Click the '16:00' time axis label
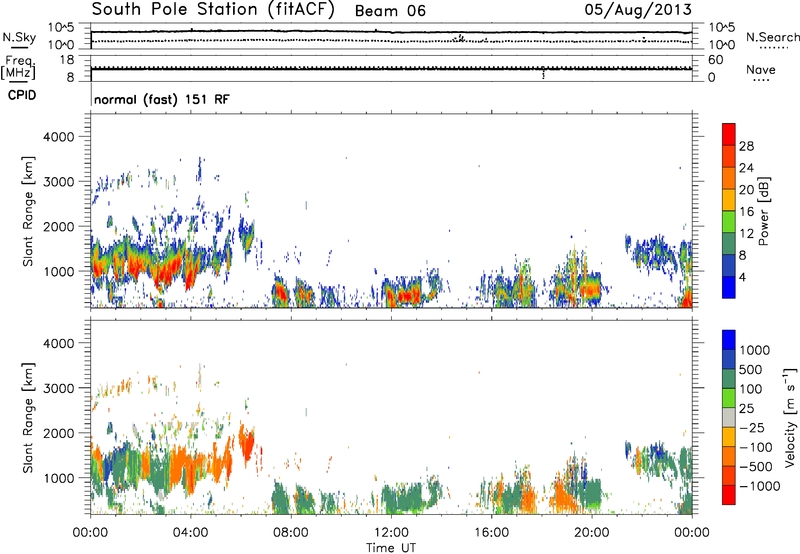Screen dimensions: 800x554 491,533
